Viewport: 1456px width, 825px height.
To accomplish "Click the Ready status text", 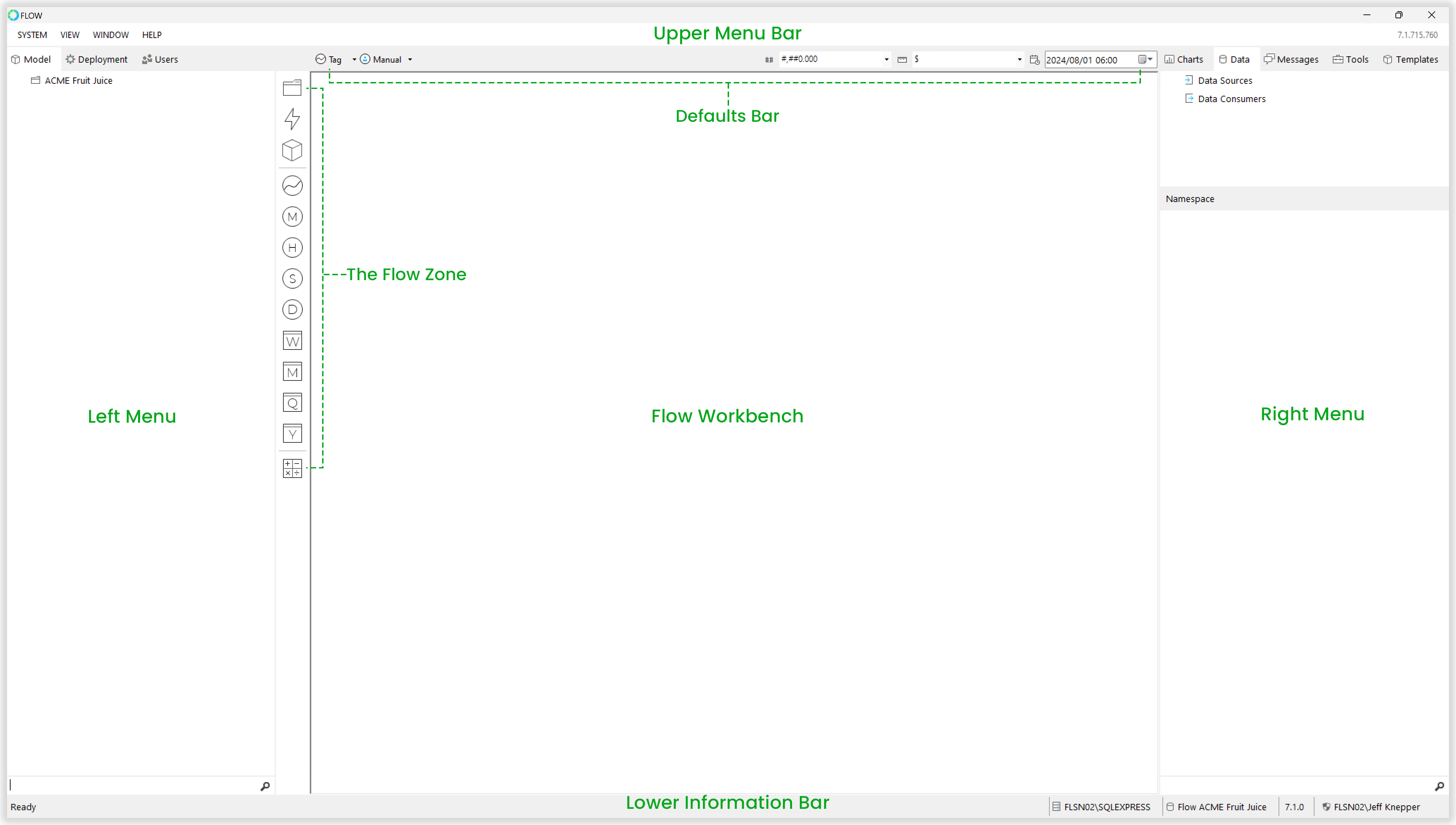I will tap(23, 807).
